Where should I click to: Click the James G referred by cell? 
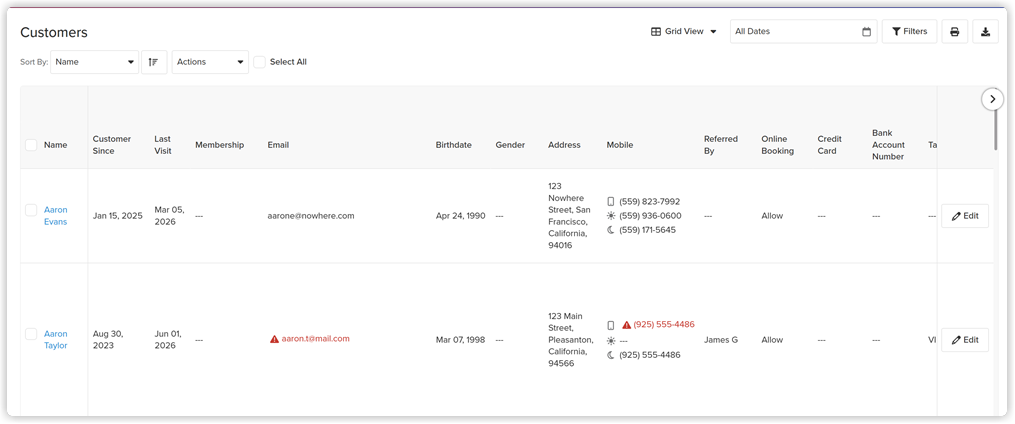[x=721, y=340]
